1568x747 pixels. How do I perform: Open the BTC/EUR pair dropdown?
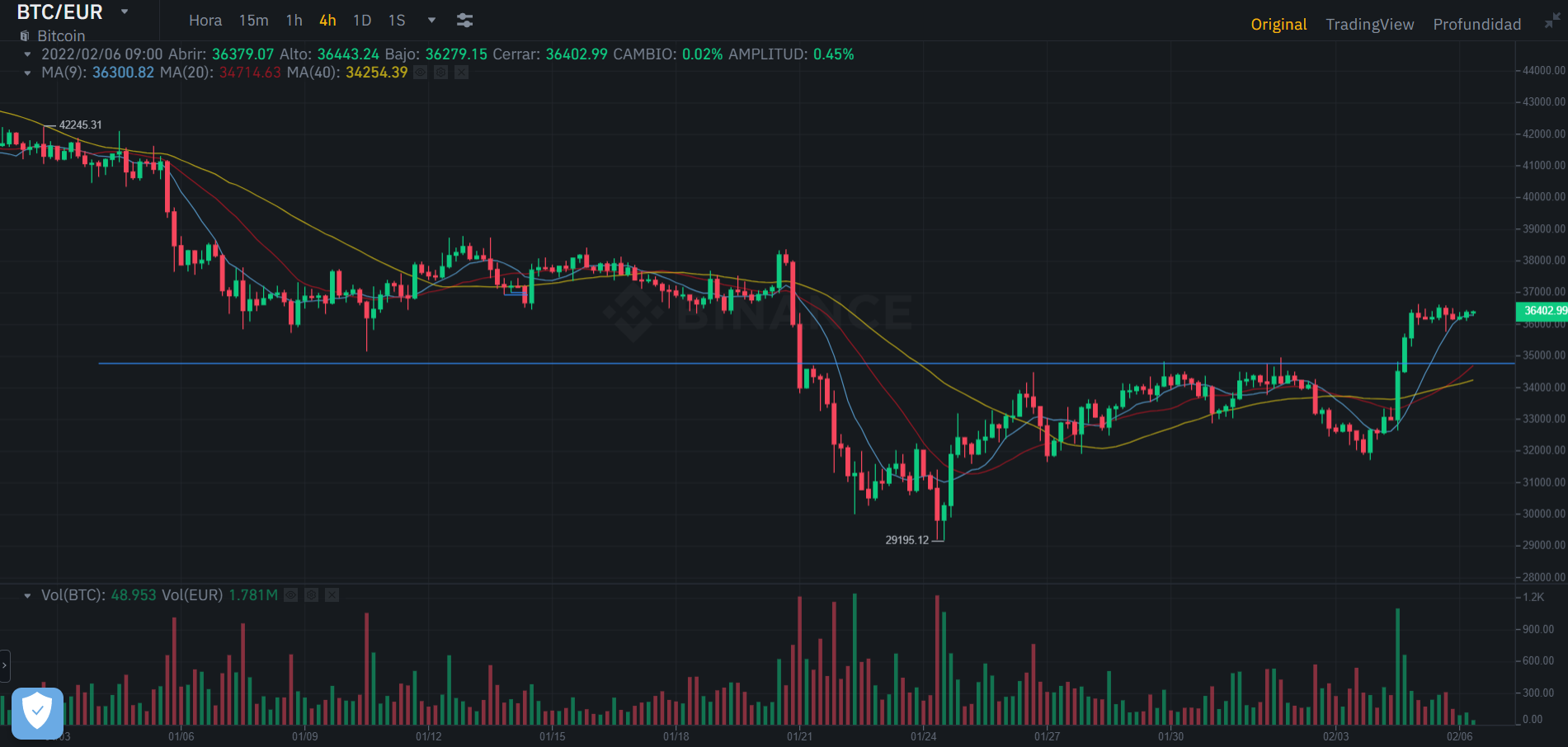pyautogui.click(x=125, y=12)
